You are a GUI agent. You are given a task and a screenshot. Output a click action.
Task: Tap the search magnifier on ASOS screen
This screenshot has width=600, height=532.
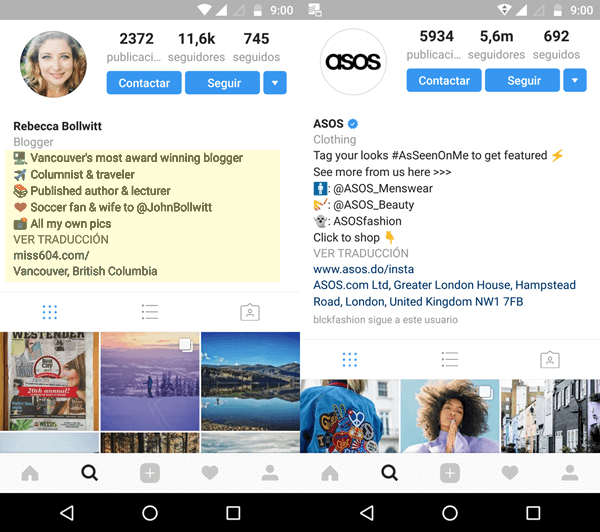coord(390,473)
